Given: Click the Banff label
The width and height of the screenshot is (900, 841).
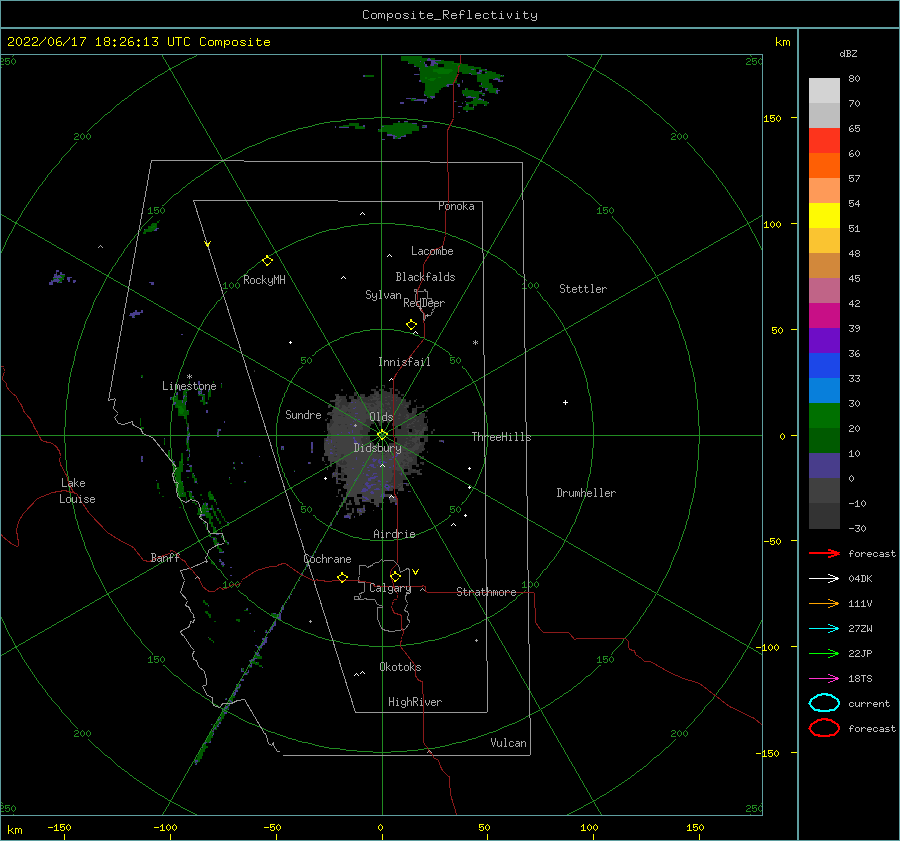Looking at the screenshot, I should click(x=165, y=557).
